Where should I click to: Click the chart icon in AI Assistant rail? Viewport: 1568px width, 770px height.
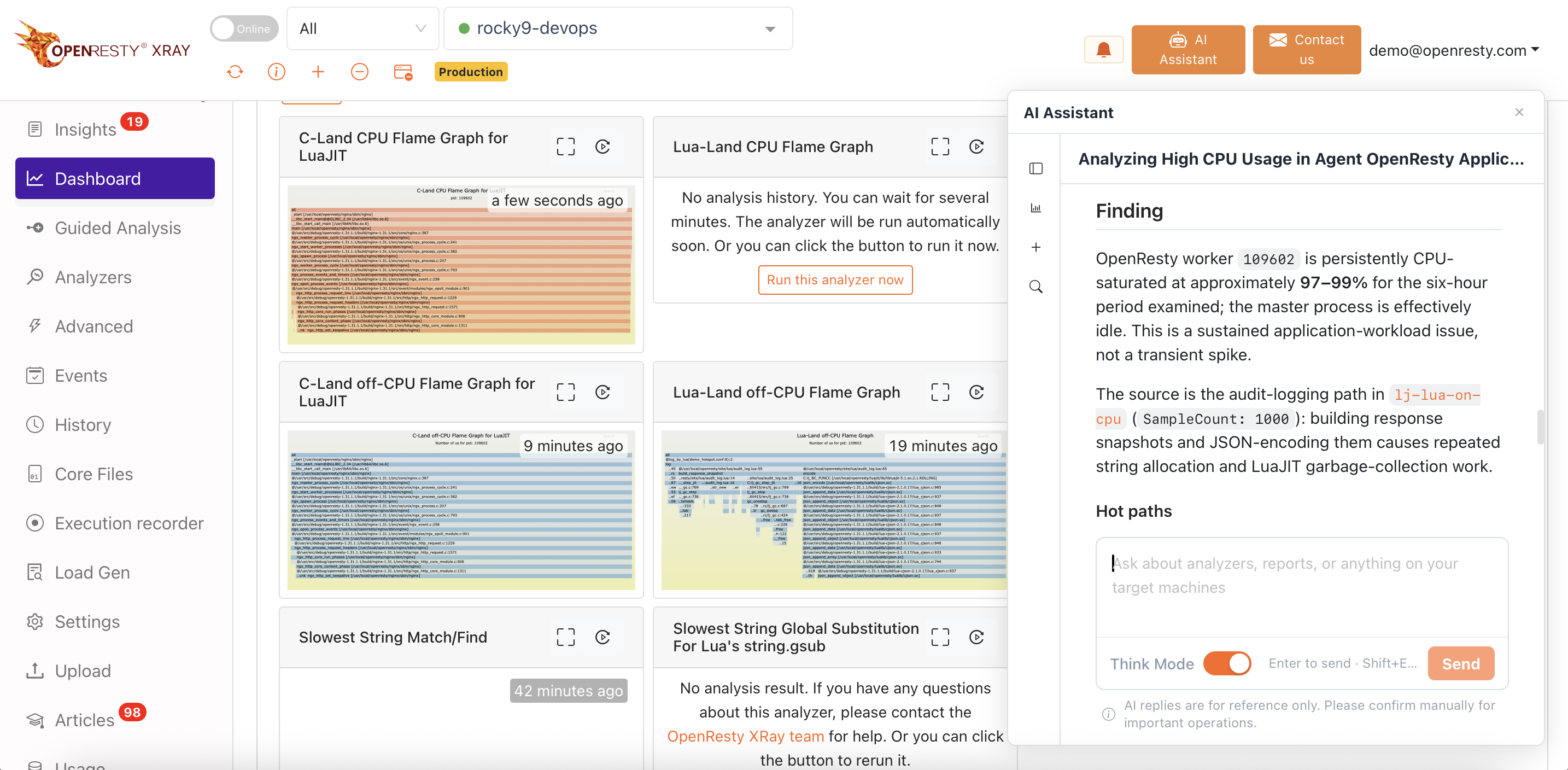tap(1035, 208)
